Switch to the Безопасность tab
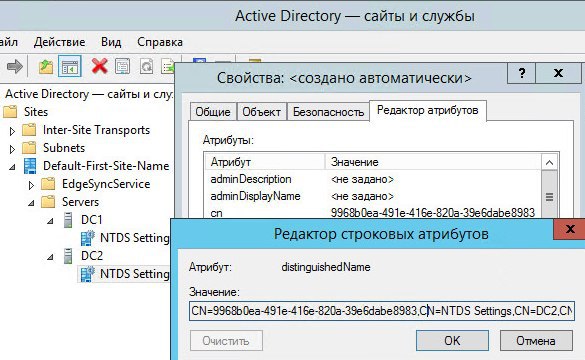 (328, 112)
